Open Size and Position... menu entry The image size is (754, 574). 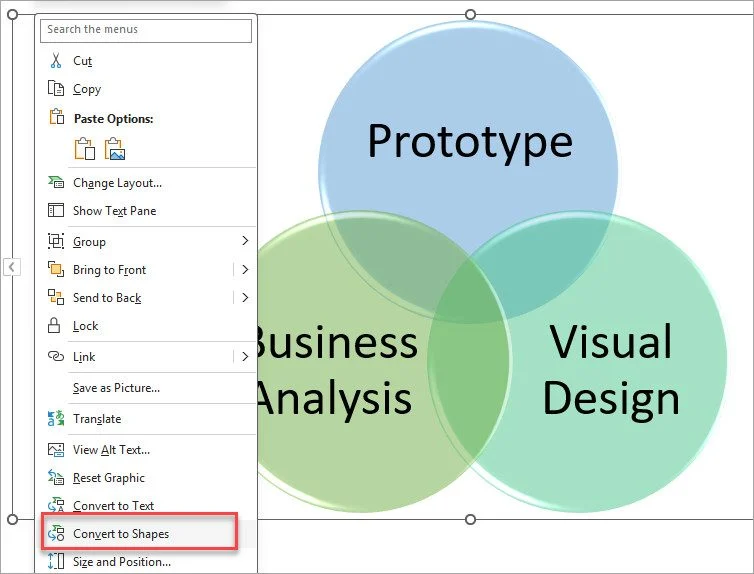pyautogui.click(x=146, y=562)
